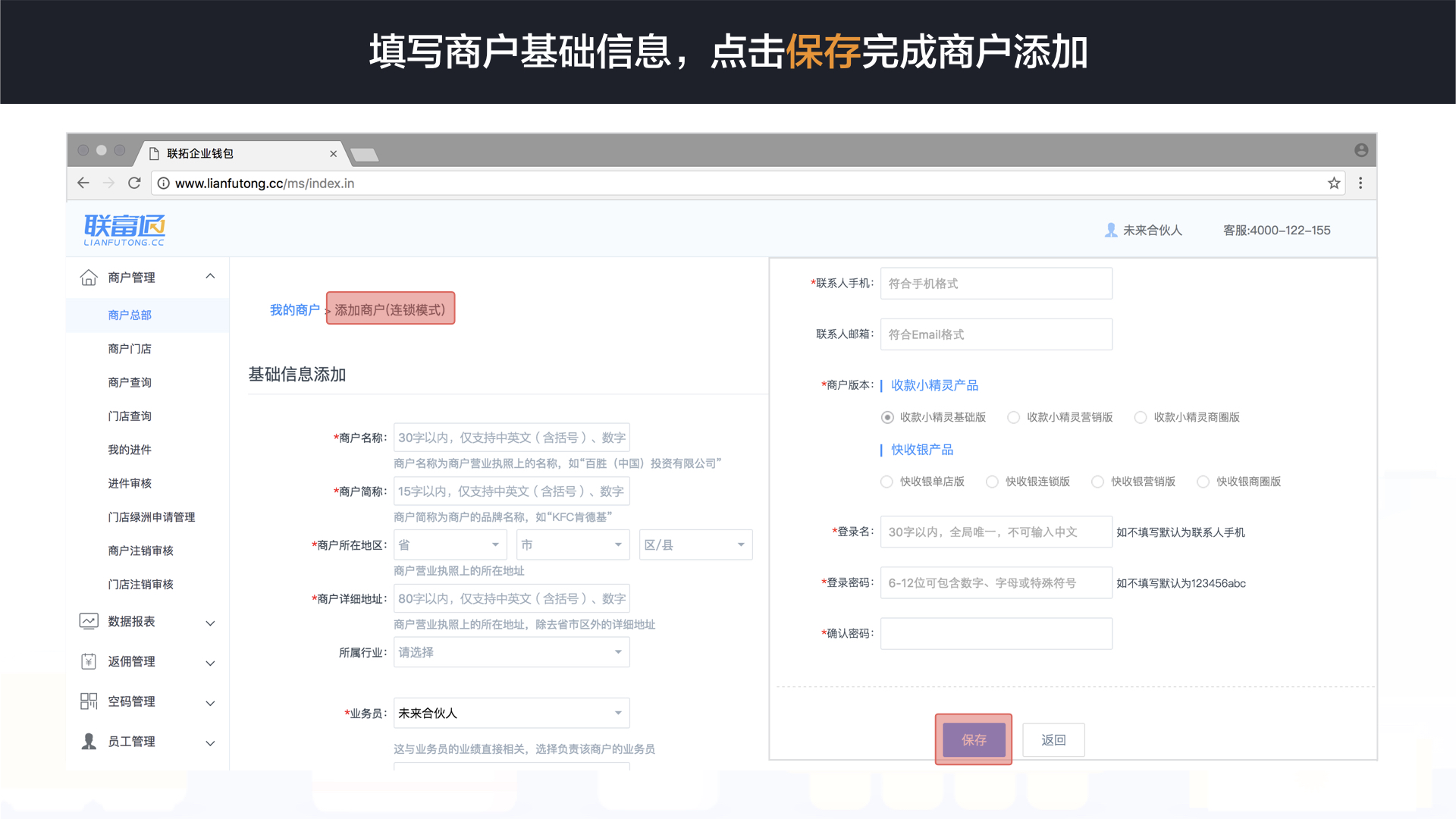
Task: Open 进件审核 in sidebar
Action: 130,483
